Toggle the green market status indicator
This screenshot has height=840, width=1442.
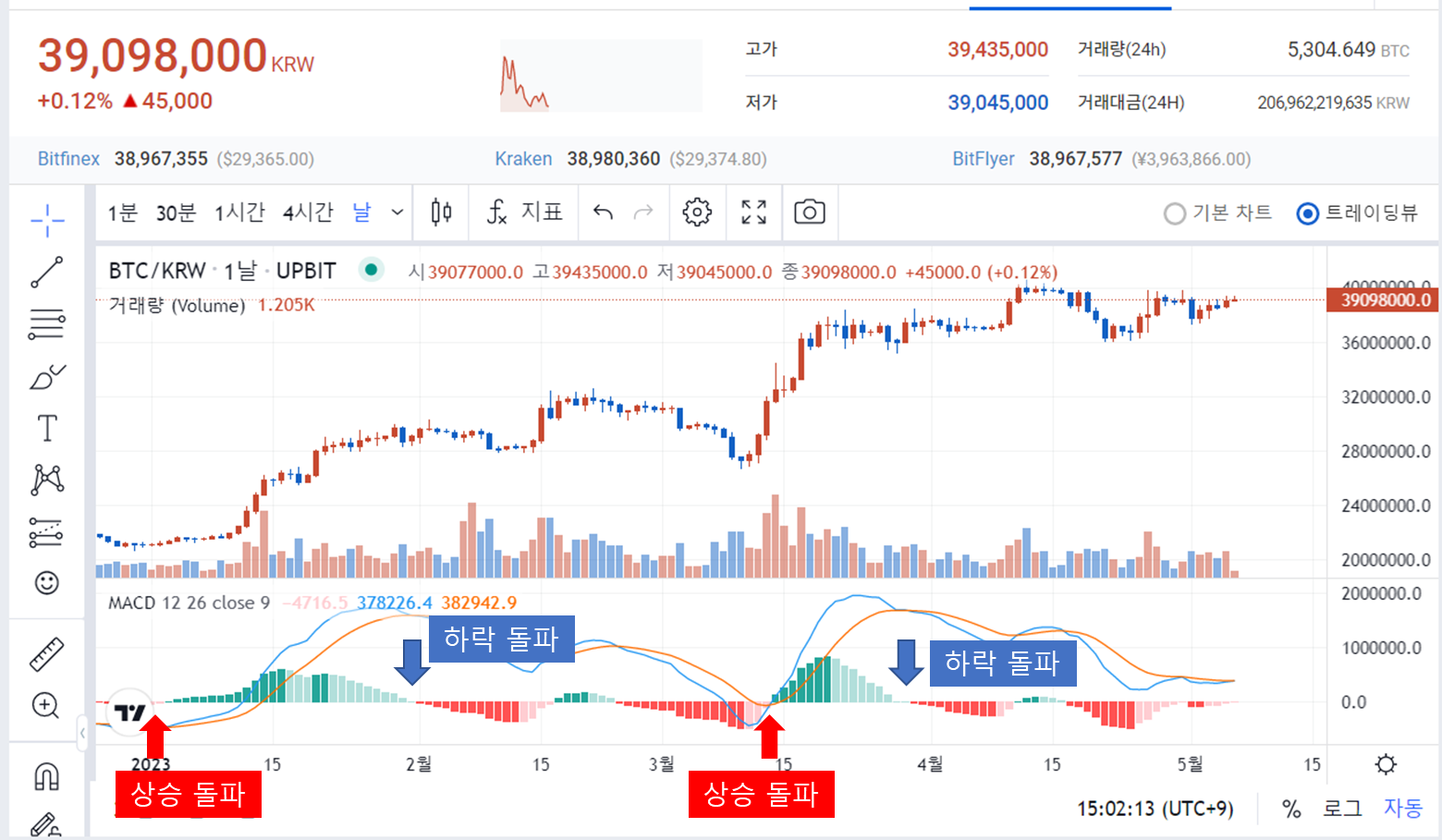tap(371, 270)
